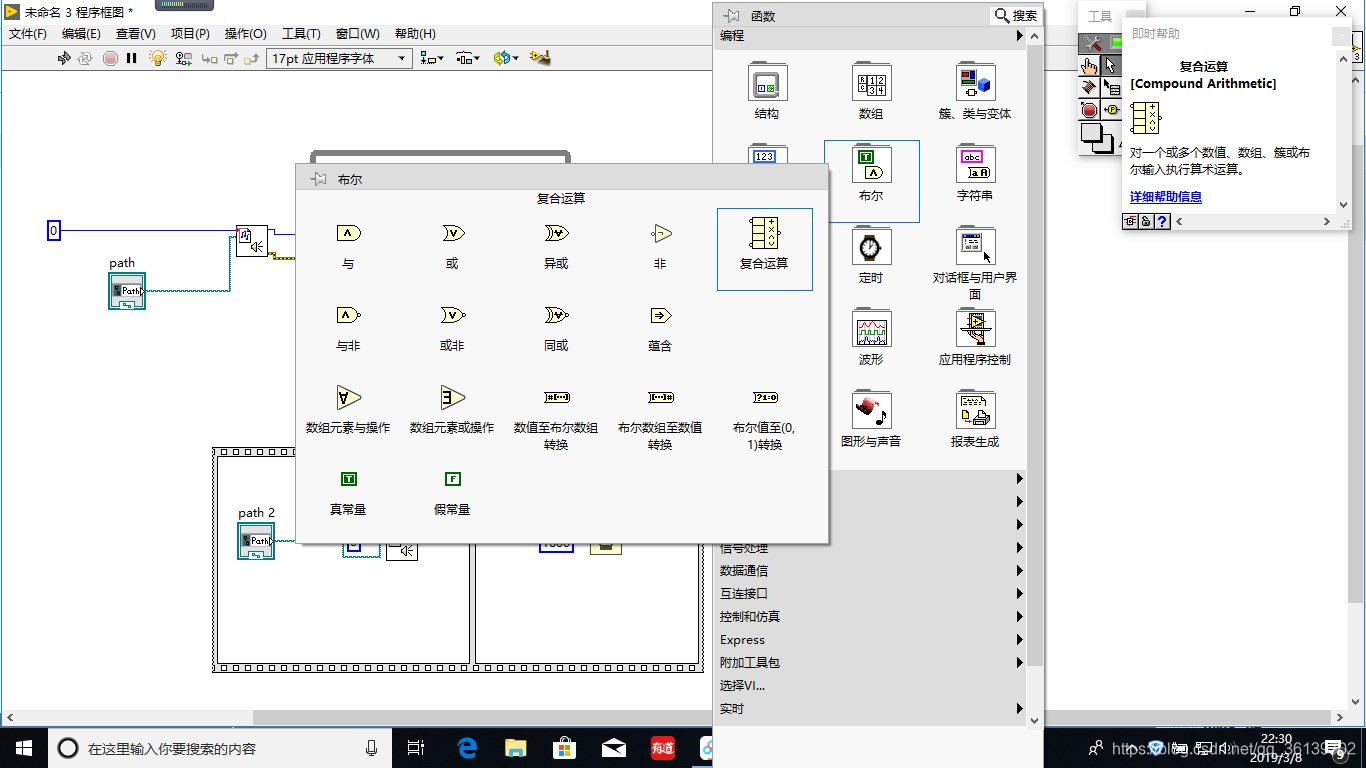Click the Run arrow toolbar button

(64, 58)
